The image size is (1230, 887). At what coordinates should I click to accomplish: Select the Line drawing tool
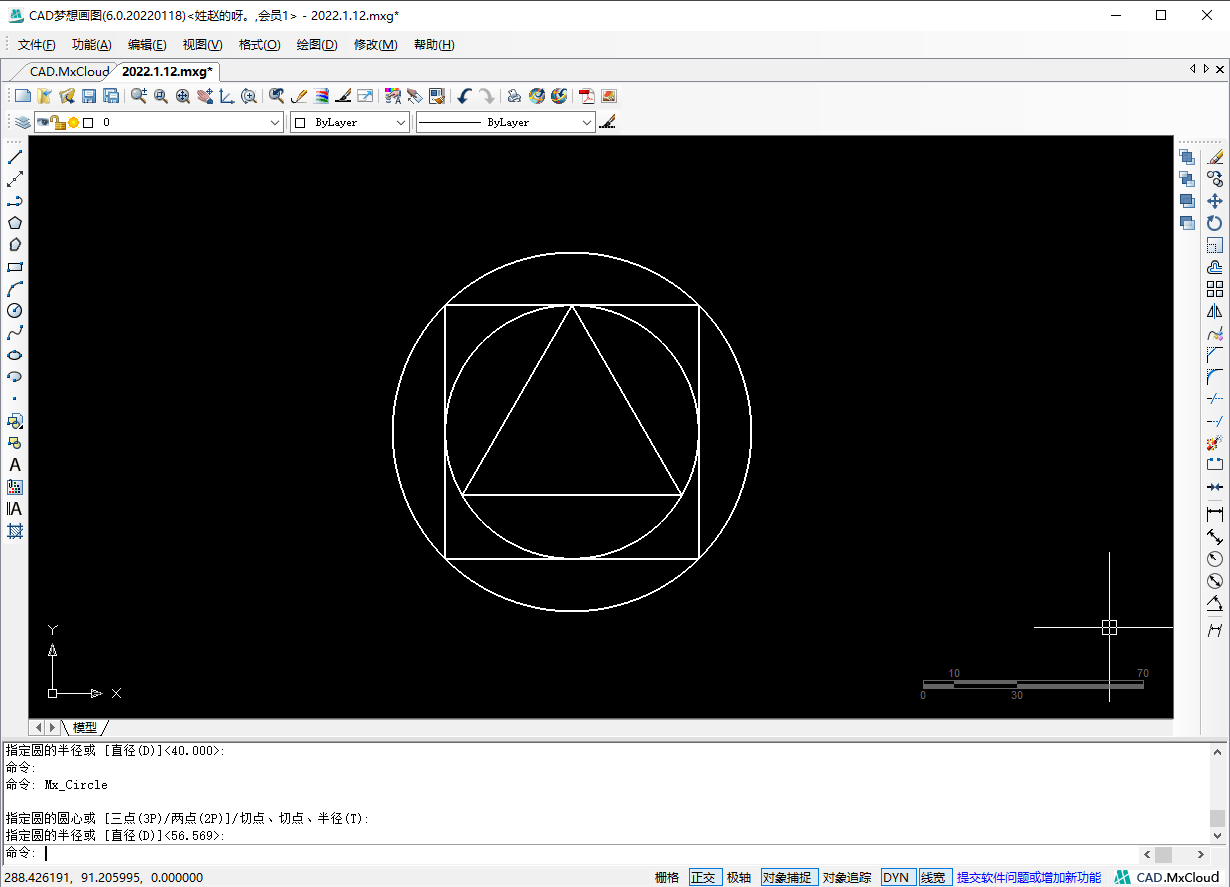pyautogui.click(x=15, y=157)
